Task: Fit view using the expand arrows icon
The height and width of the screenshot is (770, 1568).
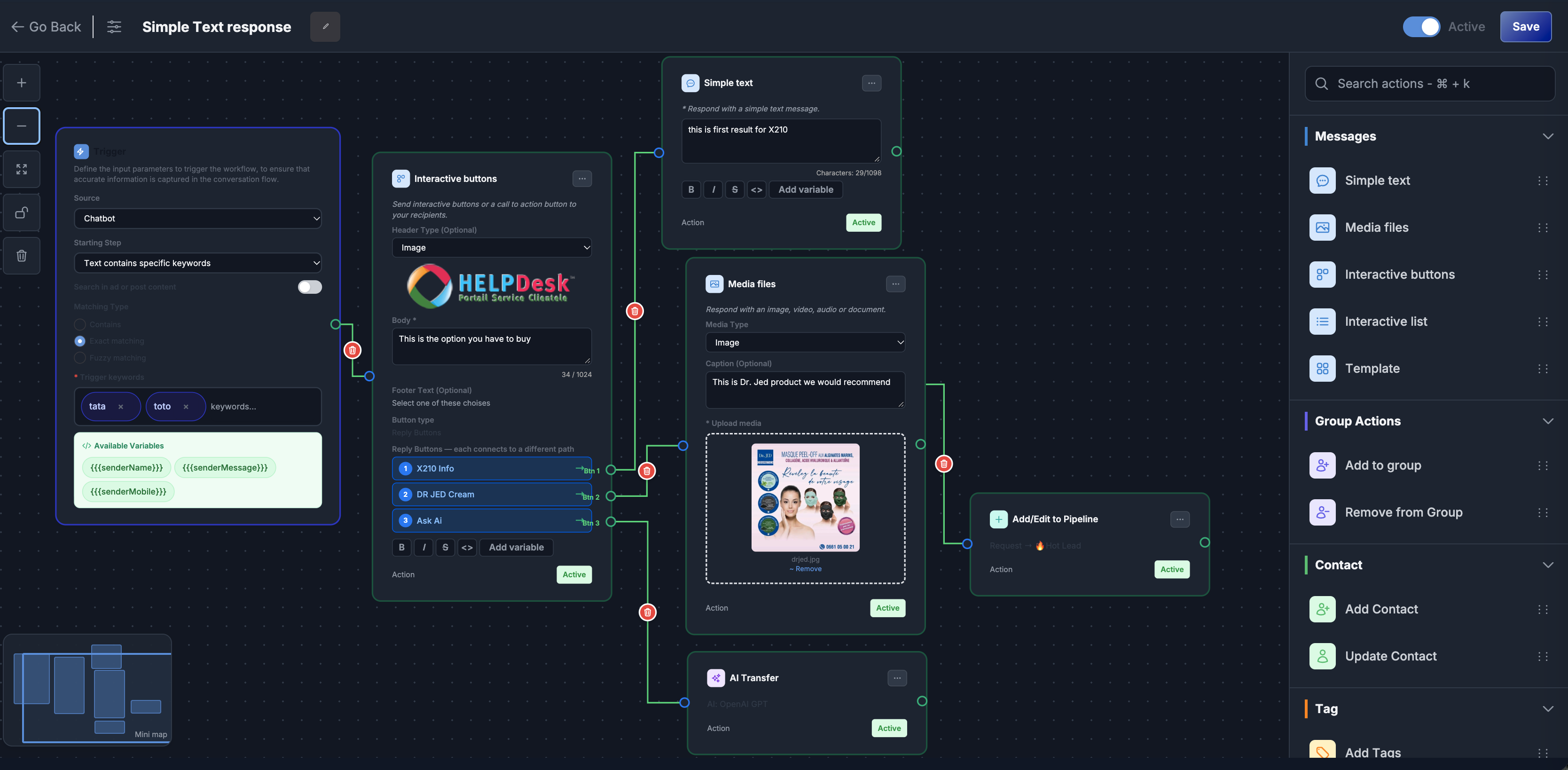Action: click(x=21, y=169)
